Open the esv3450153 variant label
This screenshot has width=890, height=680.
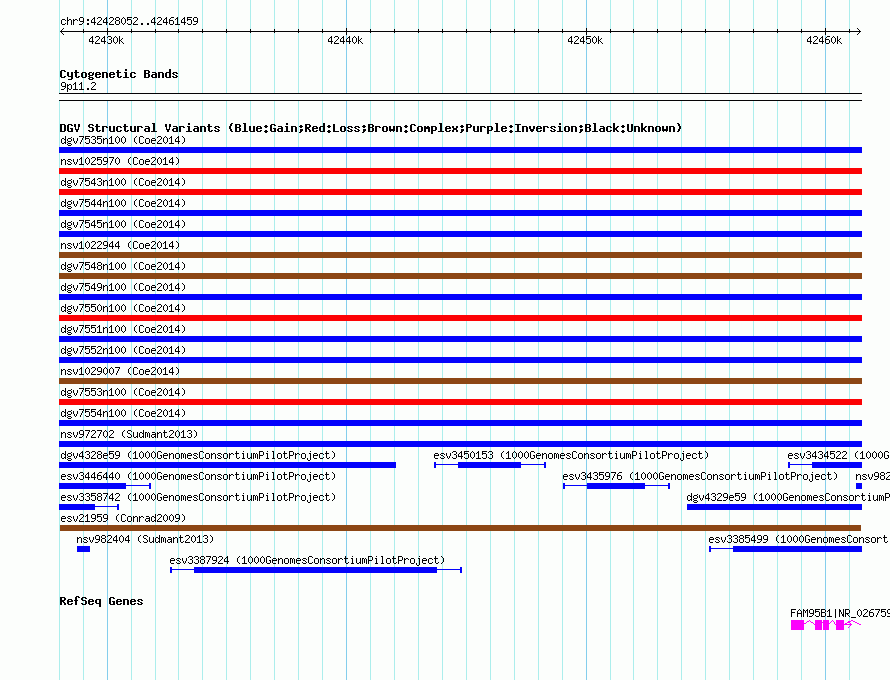[x=570, y=455]
